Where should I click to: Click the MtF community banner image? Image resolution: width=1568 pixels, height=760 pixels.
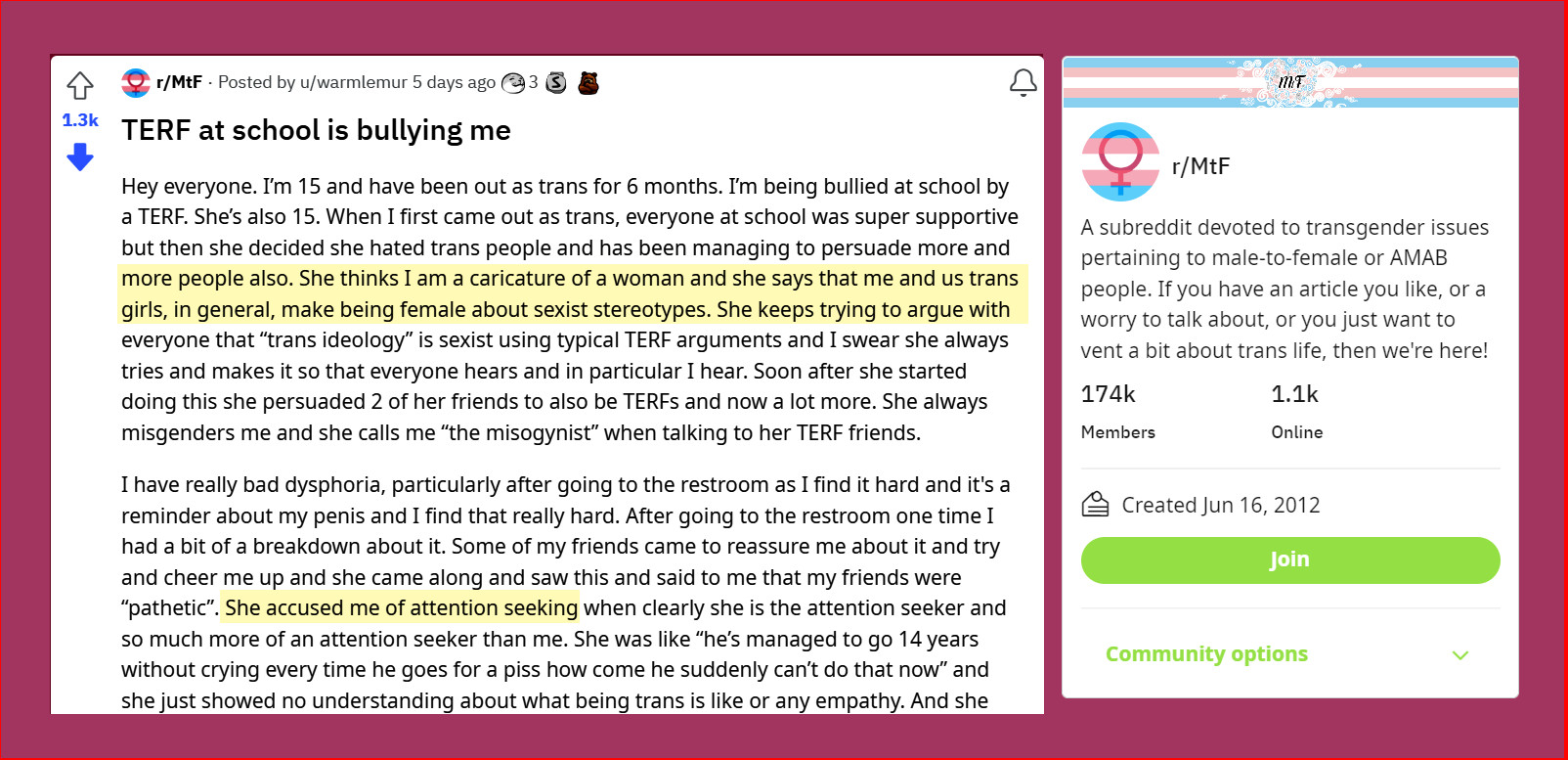[1289, 82]
